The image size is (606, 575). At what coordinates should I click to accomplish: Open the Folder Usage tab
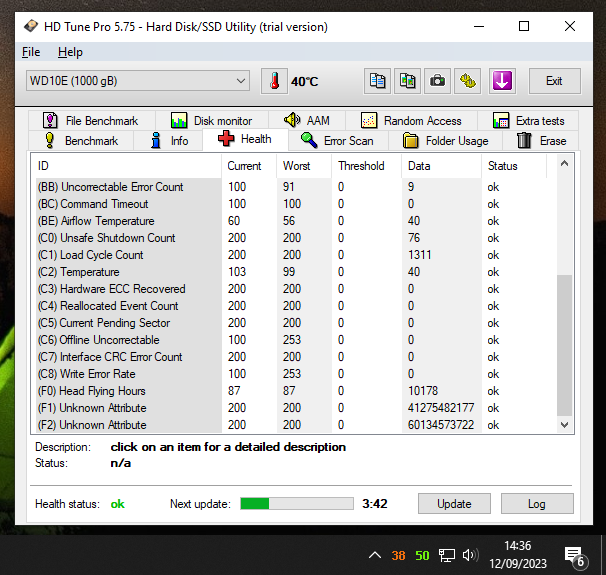pos(445,141)
